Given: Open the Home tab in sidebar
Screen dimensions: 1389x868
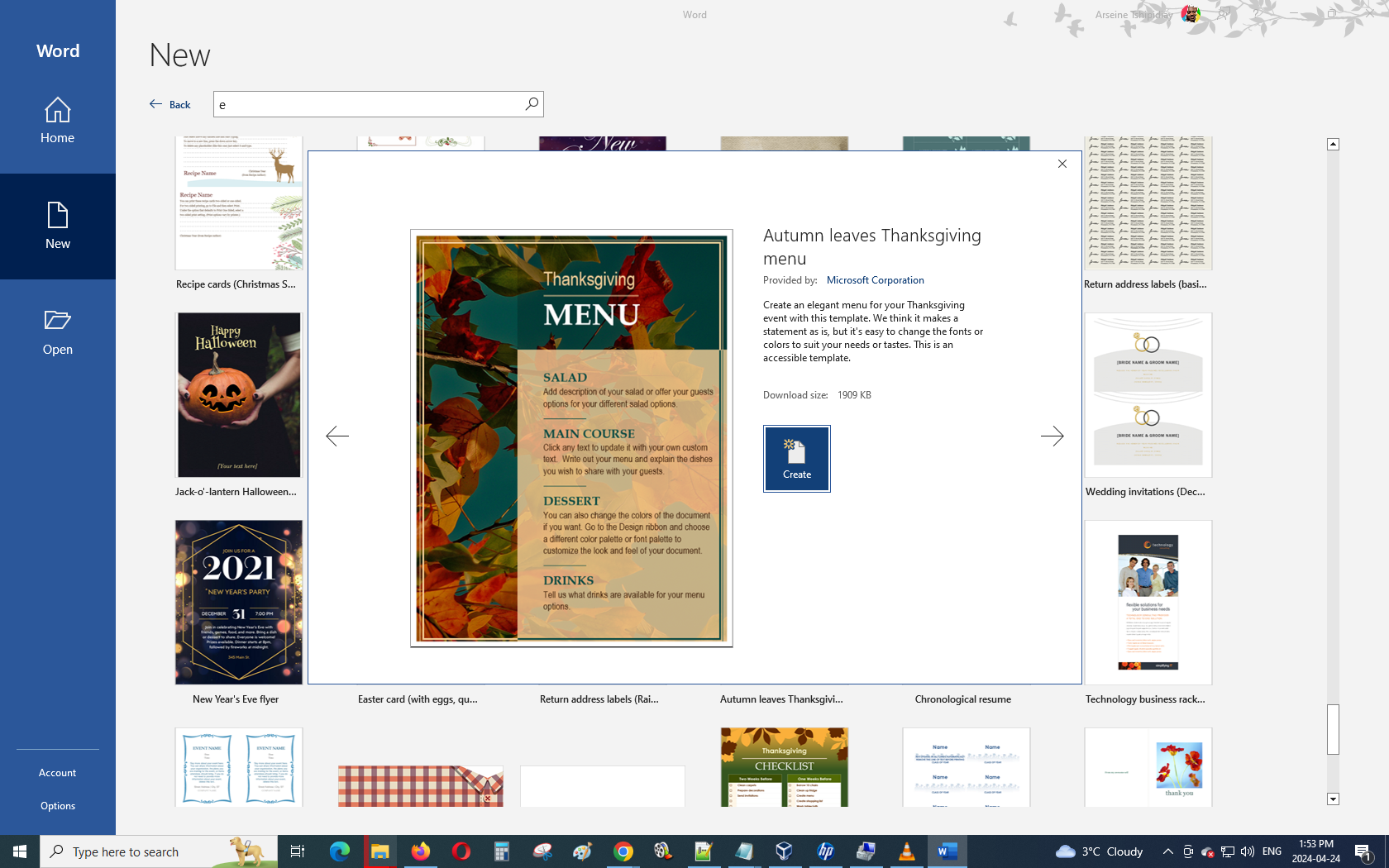Looking at the screenshot, I should coord(58,121).
